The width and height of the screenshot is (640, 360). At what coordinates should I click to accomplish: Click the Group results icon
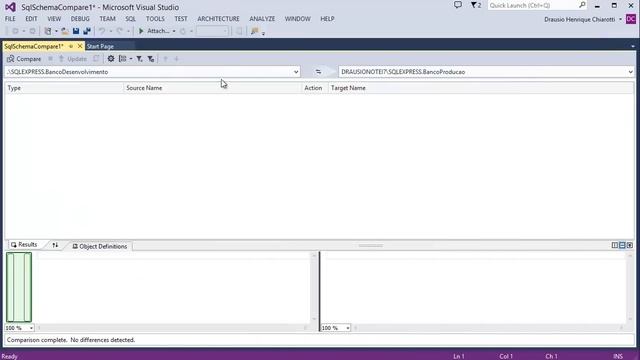pyautogui.click(x=122, y=59)
